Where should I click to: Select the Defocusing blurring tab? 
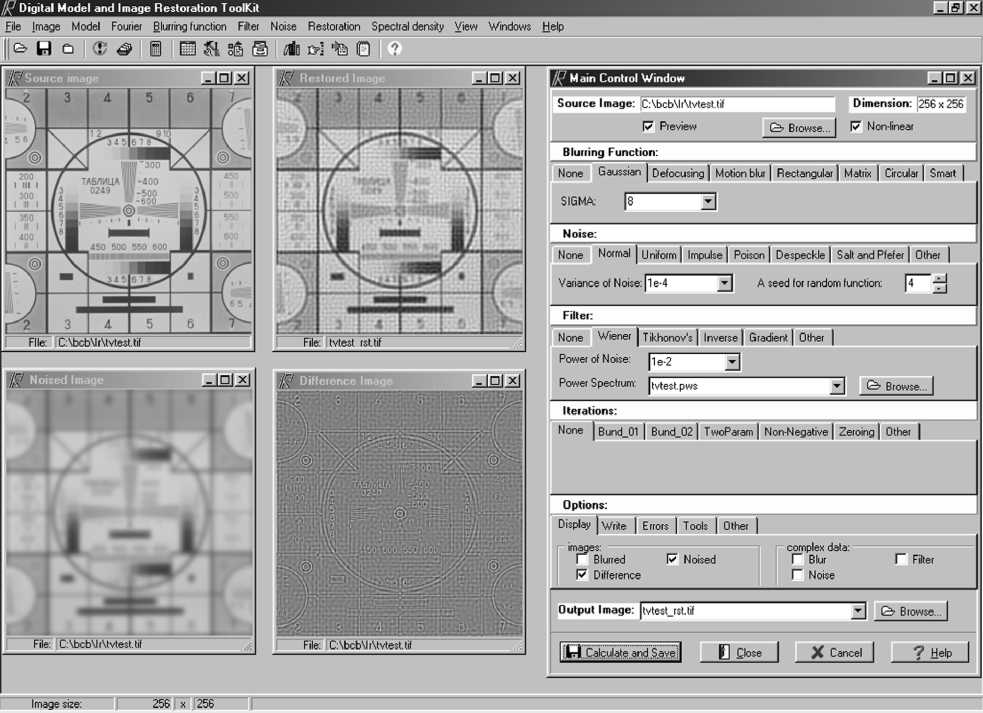[x=678, y=173]
